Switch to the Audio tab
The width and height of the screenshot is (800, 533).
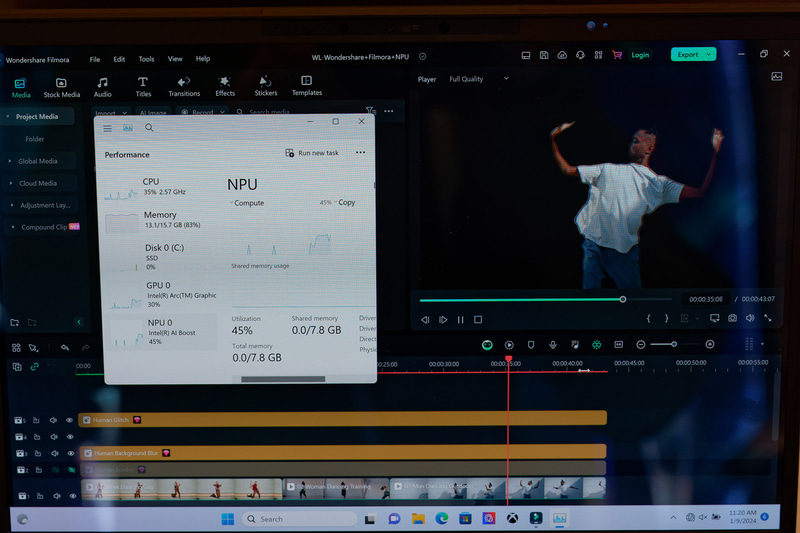tap(103, 87)
